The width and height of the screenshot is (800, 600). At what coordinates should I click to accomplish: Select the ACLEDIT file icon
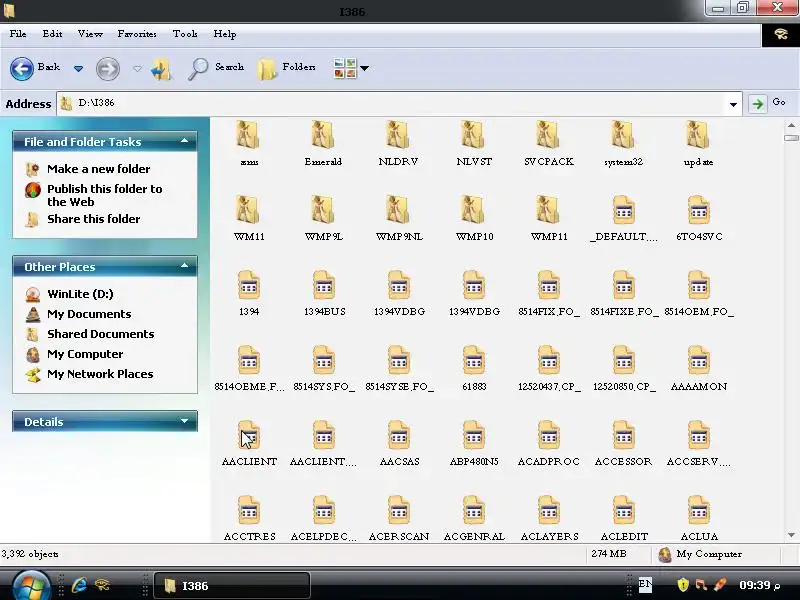pos(623,511)
